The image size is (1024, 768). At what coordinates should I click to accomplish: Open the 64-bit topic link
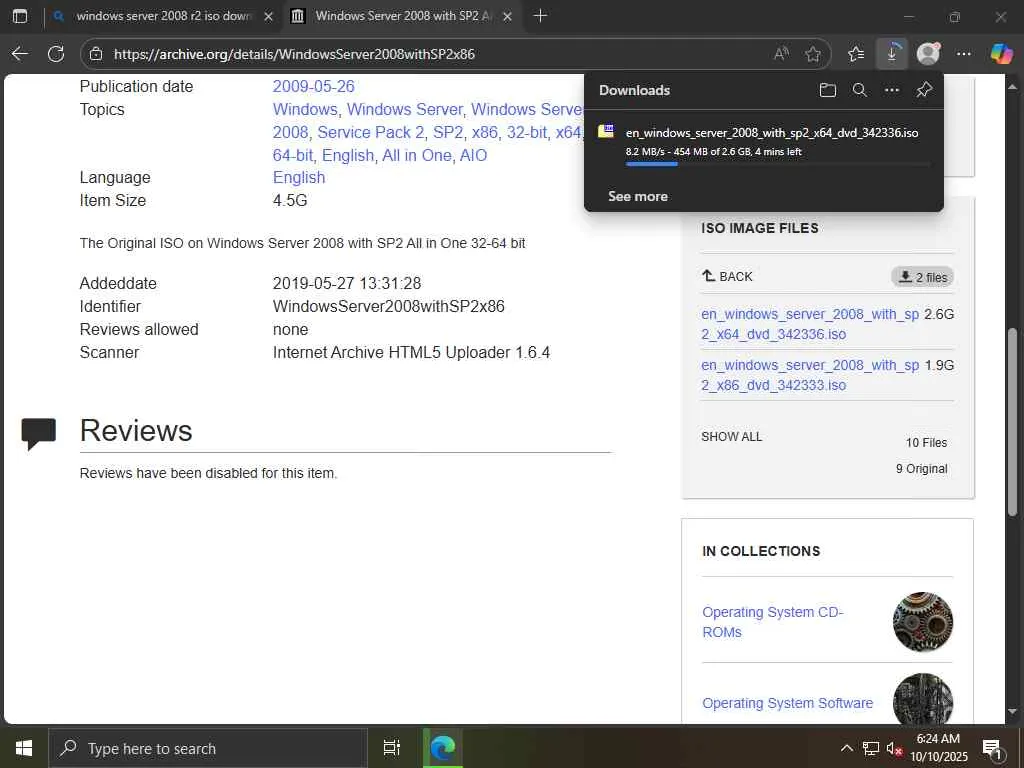coord(291,155)
